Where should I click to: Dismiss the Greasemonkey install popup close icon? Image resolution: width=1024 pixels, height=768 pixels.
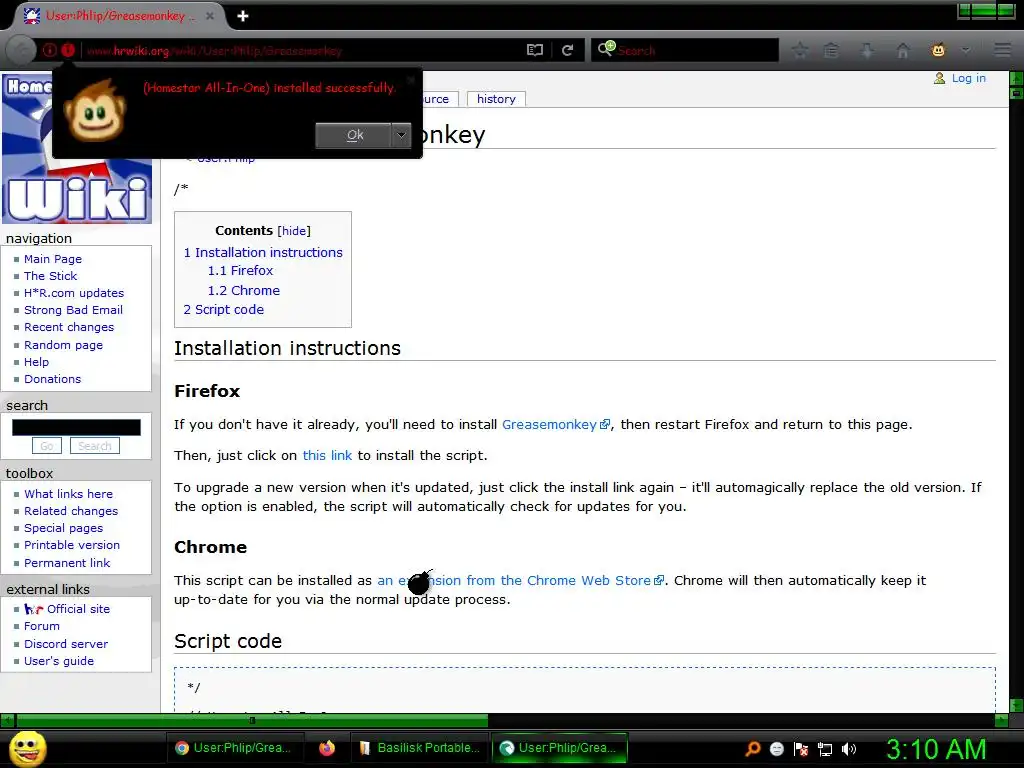411,80
